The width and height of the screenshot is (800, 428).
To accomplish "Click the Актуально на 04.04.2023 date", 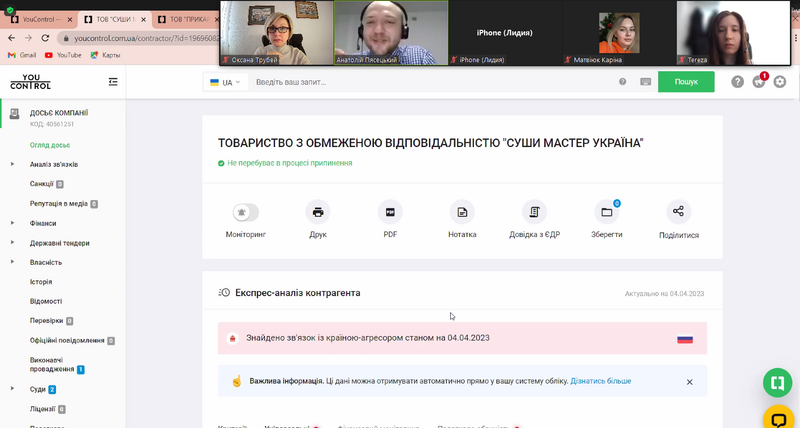I will 664,294.
